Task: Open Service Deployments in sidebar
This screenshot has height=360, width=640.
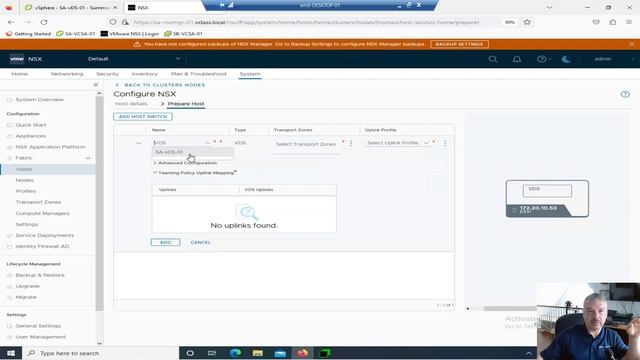Action: coord(44,236)
